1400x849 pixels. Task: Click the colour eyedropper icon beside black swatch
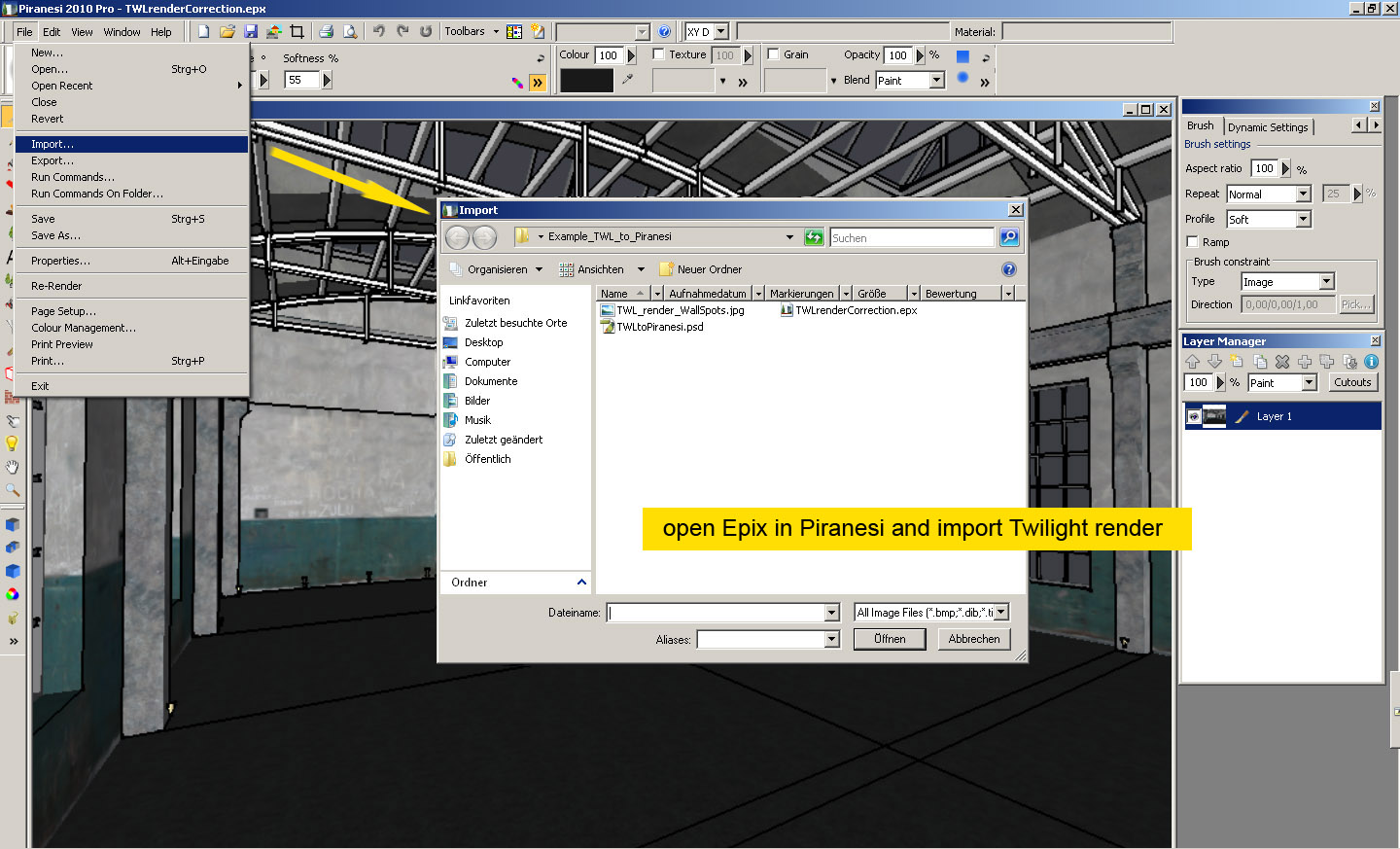click(628, 79)
